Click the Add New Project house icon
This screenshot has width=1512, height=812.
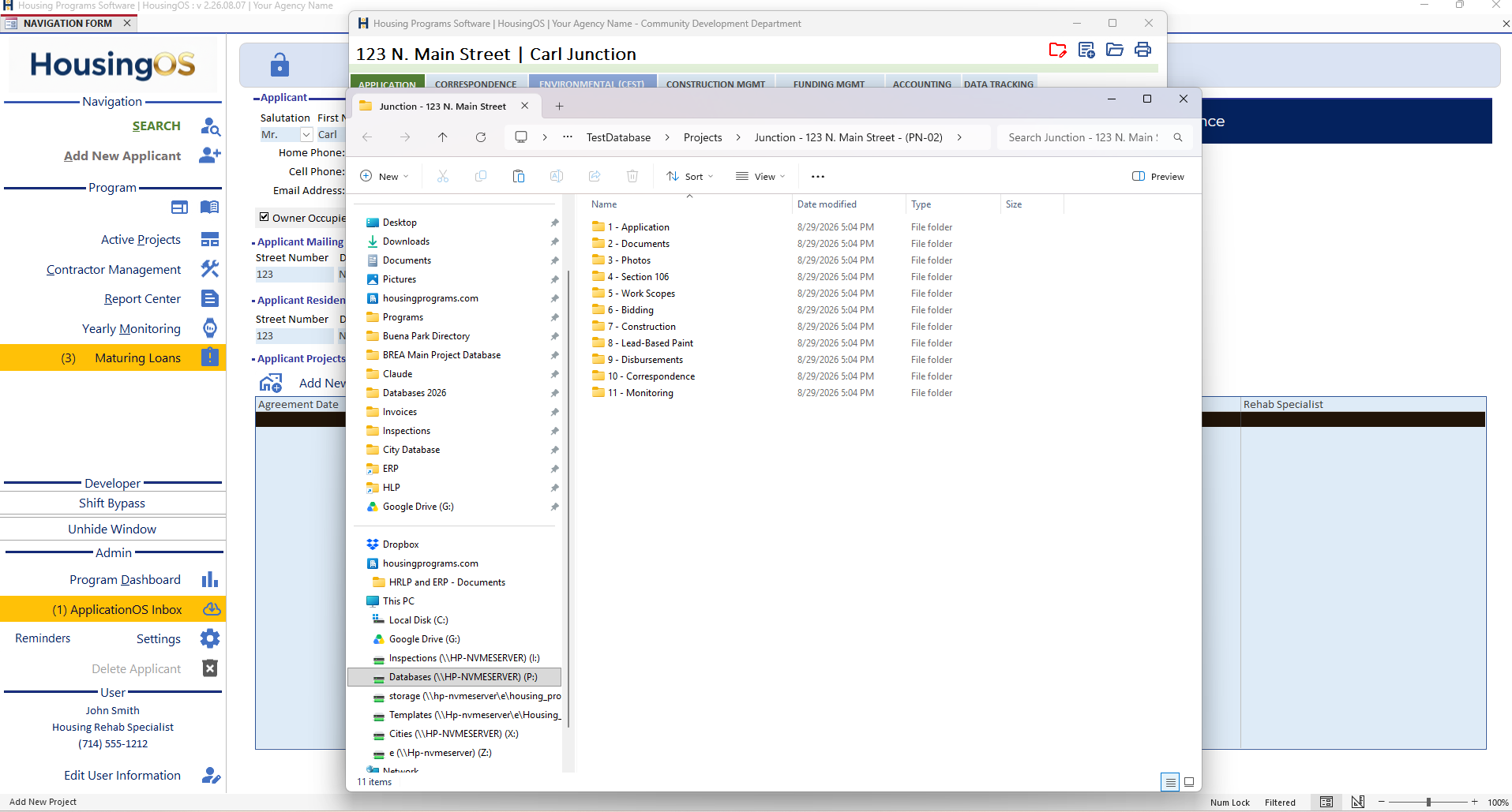(271, 384)
